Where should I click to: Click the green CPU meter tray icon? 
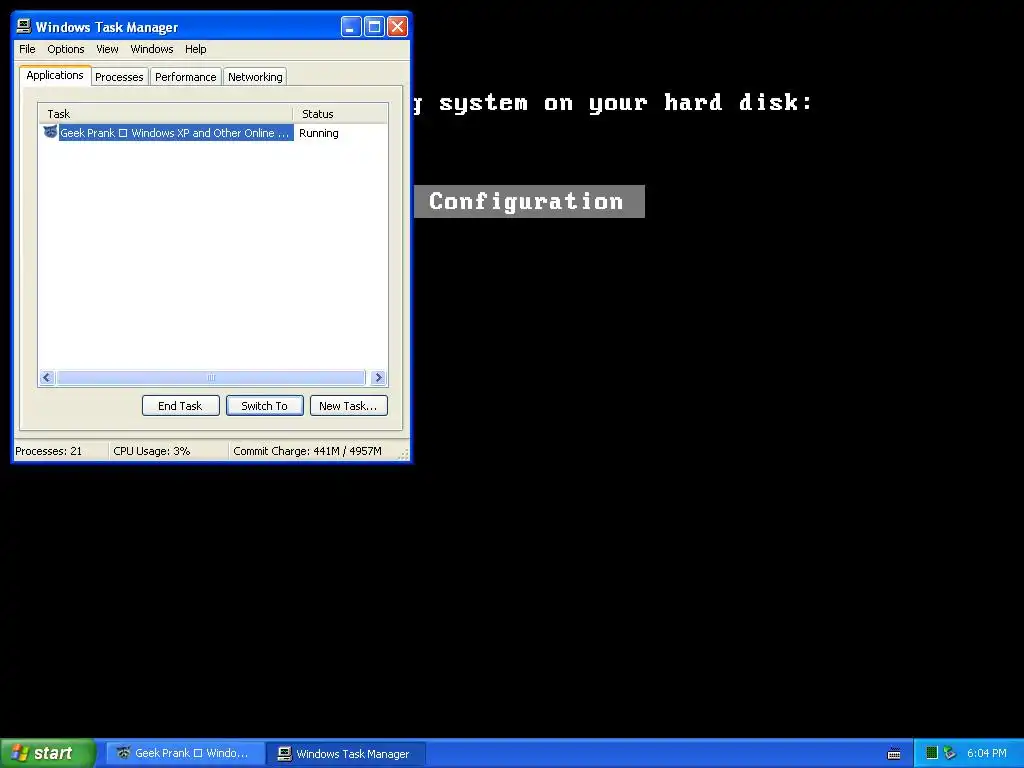(x=932, y=753)
